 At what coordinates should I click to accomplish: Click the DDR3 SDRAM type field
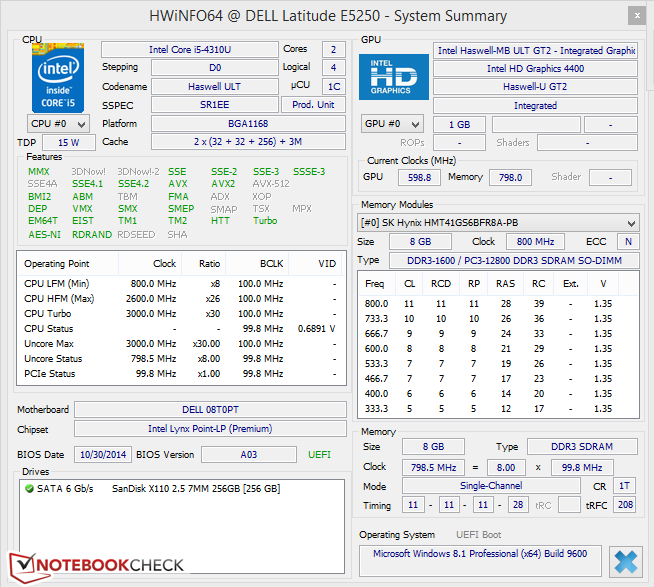coord(582,447)
